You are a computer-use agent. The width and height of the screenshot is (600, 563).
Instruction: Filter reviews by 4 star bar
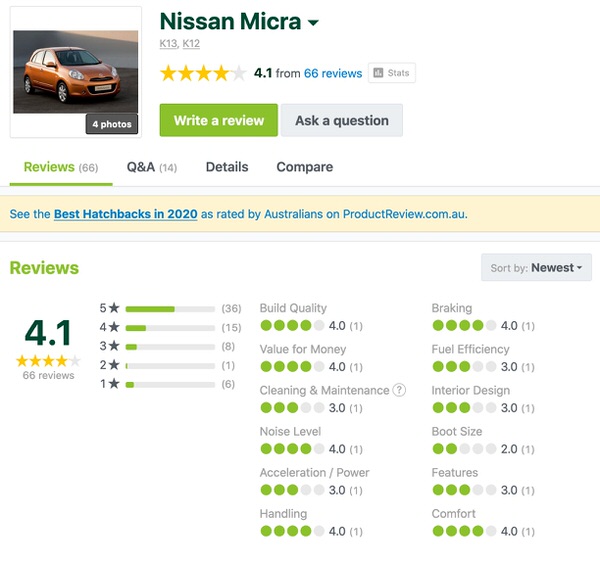170,328
